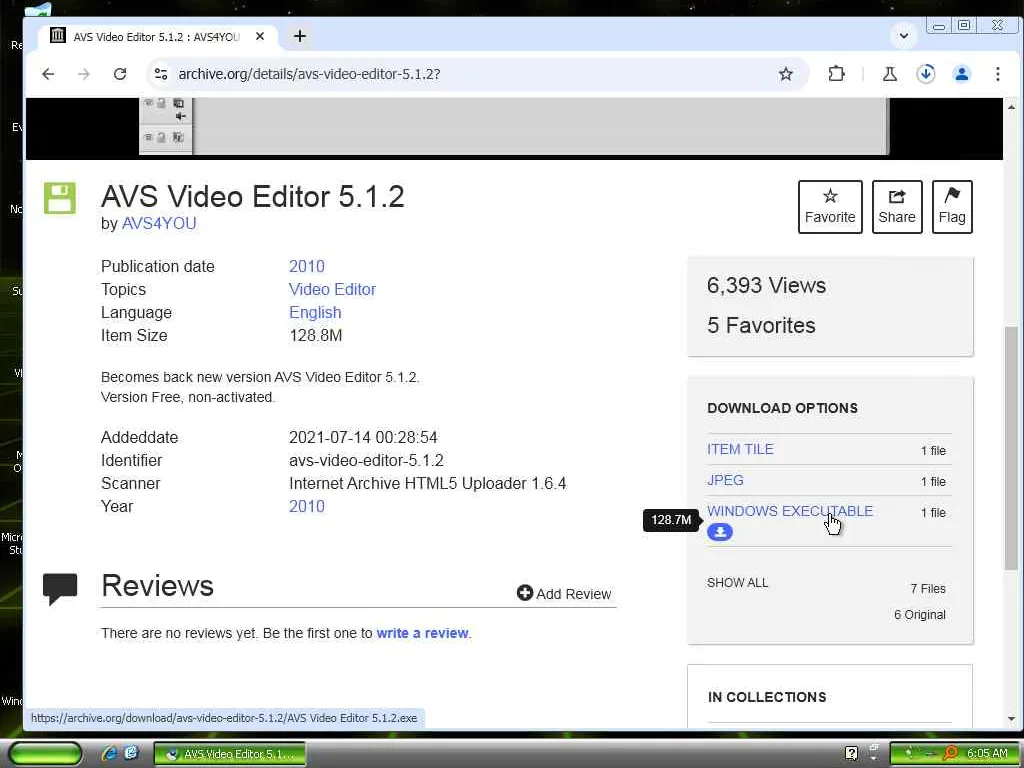Open the Chrome profile avatar
This screenshot has width=1024, height=768.
961,74
